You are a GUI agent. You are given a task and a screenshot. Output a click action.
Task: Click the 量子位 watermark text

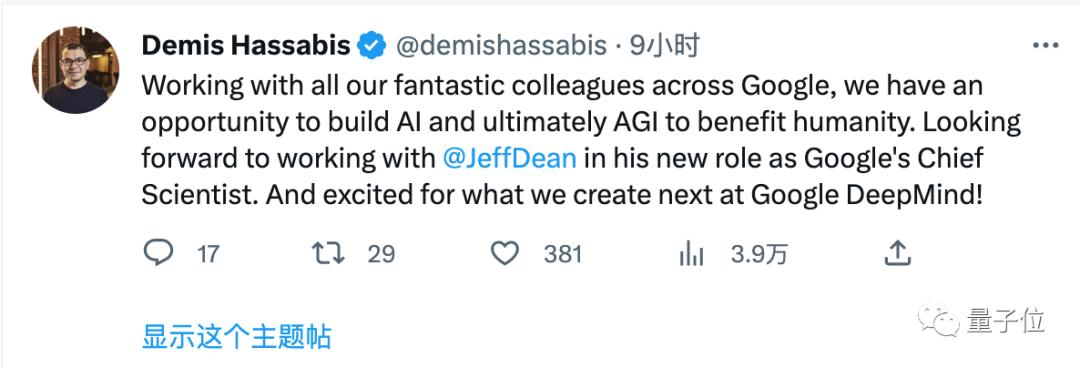click(x=1006, y=320)
